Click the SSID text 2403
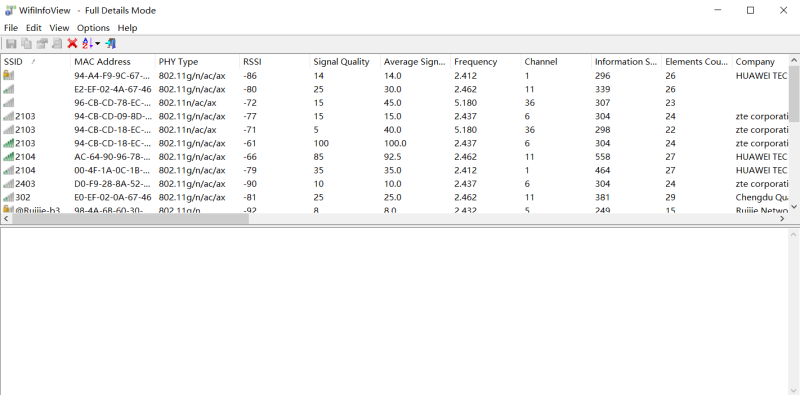Image resolution: width=800 pixels, height=395 pixels. pos(25,184)
